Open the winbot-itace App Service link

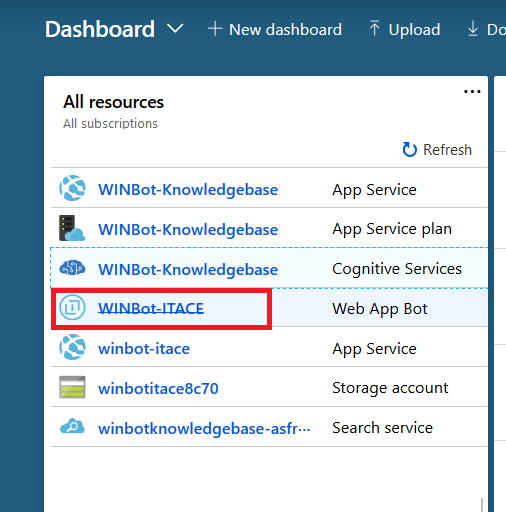click(x=144, y=349)
